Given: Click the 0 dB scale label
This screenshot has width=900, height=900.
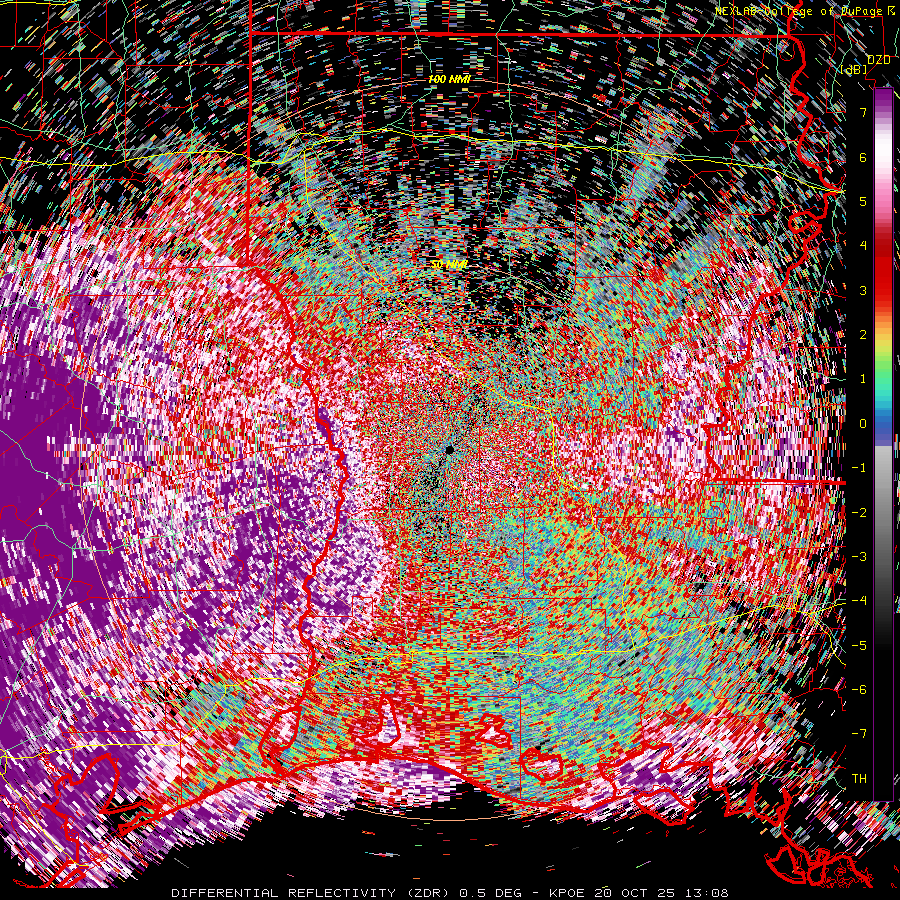Looking at the screenshot, I should pyautogui.click(x=863, y=424).
